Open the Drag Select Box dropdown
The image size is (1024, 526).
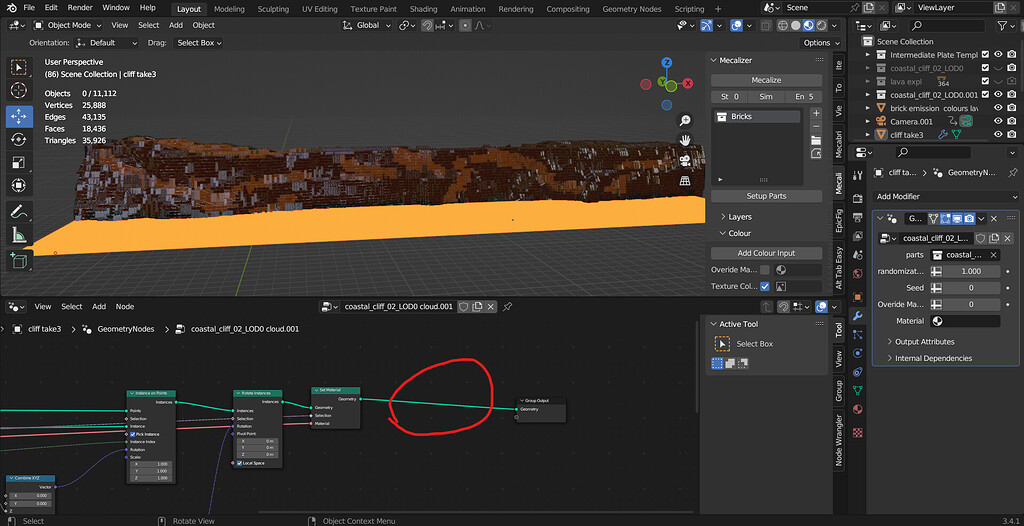click(199, 42)
